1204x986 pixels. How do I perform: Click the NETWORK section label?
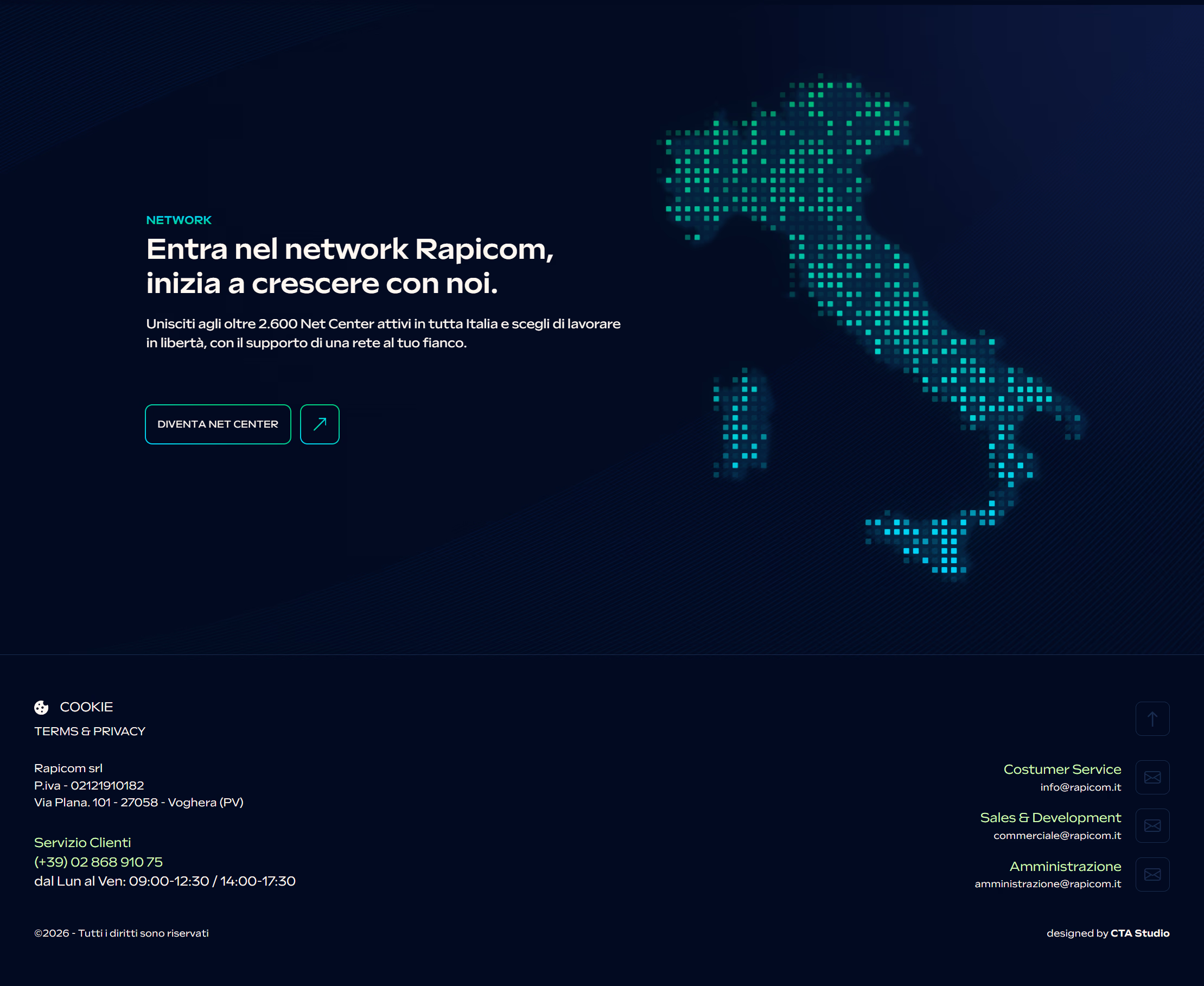pyautogui.click(x=179, y=220)
